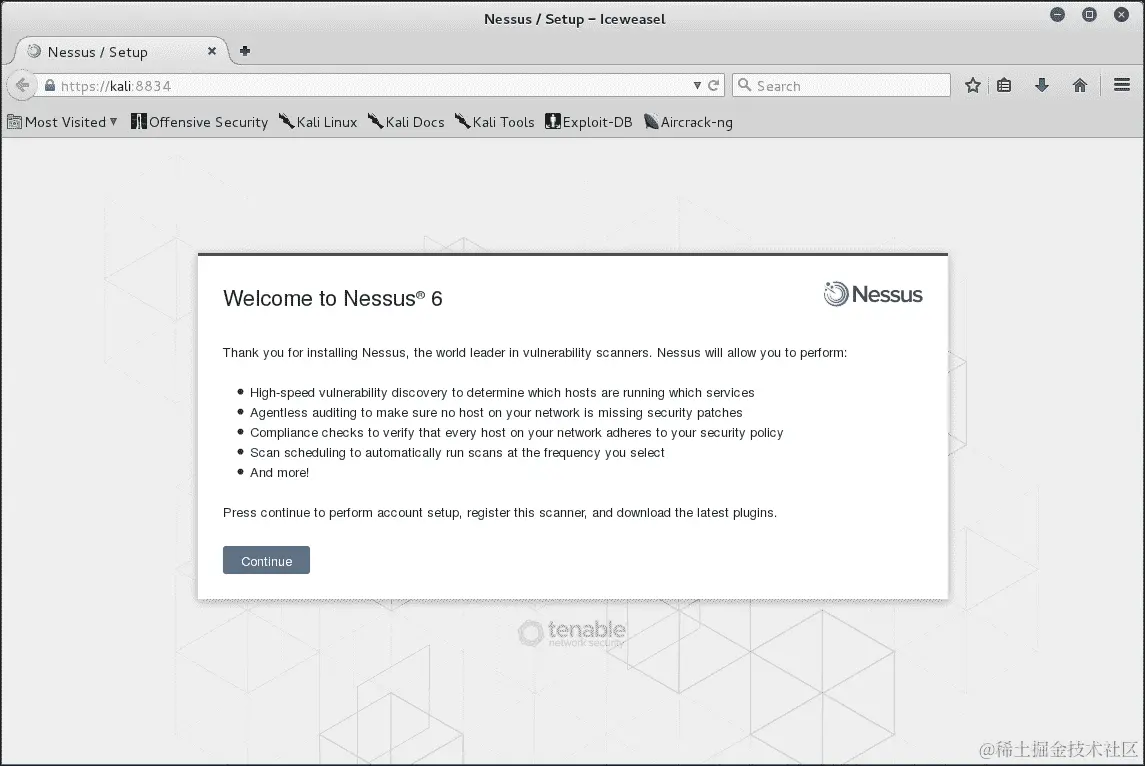This screenshot has height=766, width=1145.
Task: Click the Continue button
Action: [x=266, y=560]
